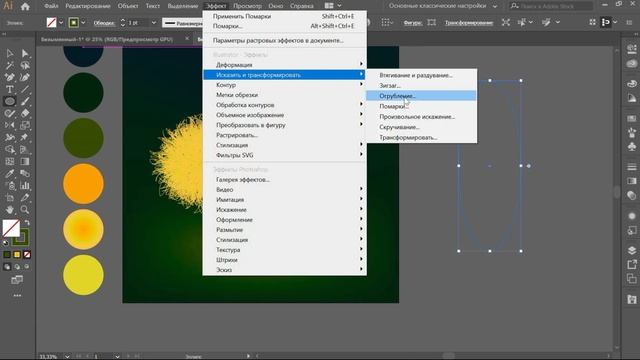
Task: Select the Mesh tool
Action: 9,161
